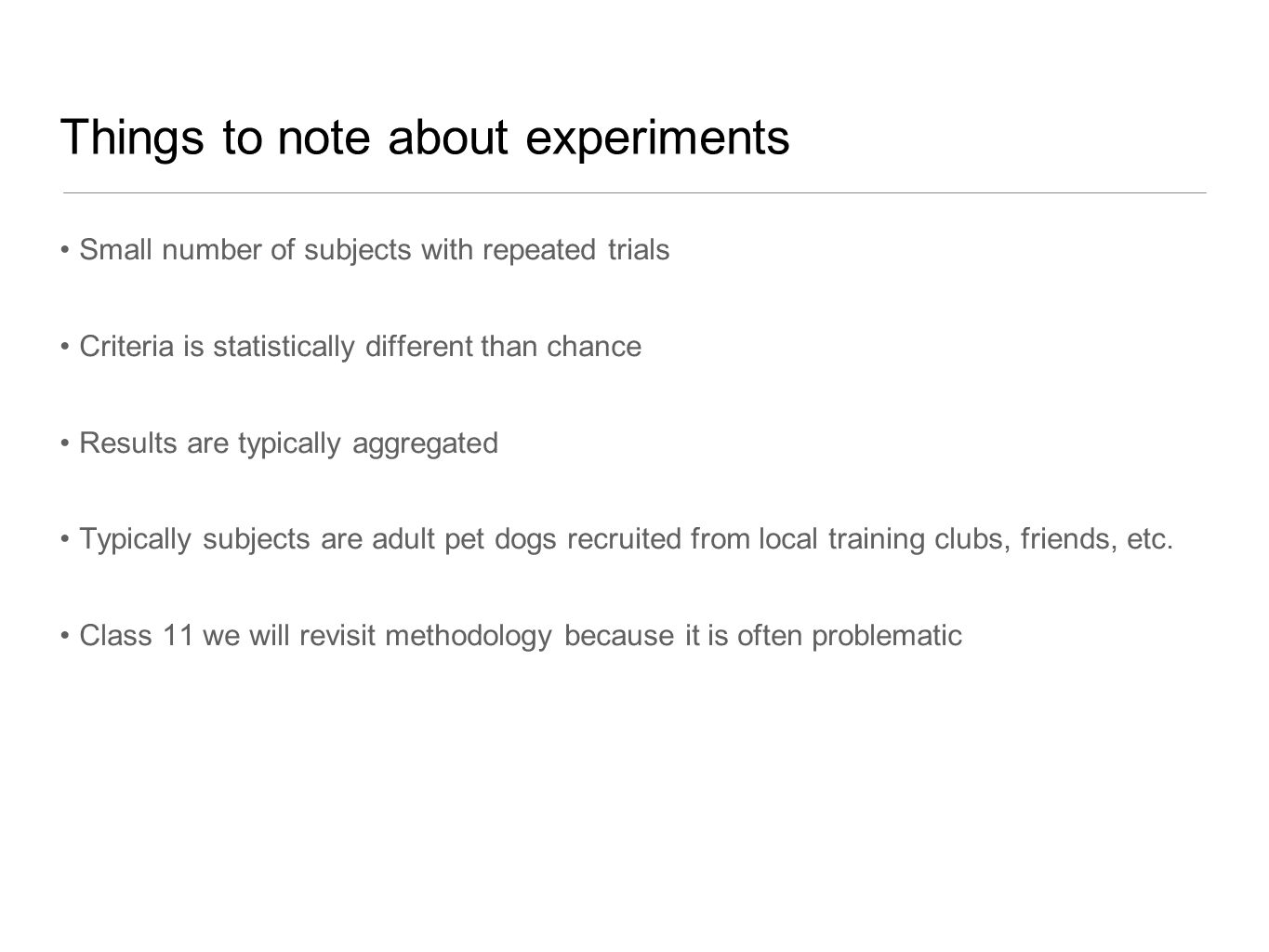Click the slide title 'Things to note about experiments'
The image size is (1269, 952).
pos(425,139)
